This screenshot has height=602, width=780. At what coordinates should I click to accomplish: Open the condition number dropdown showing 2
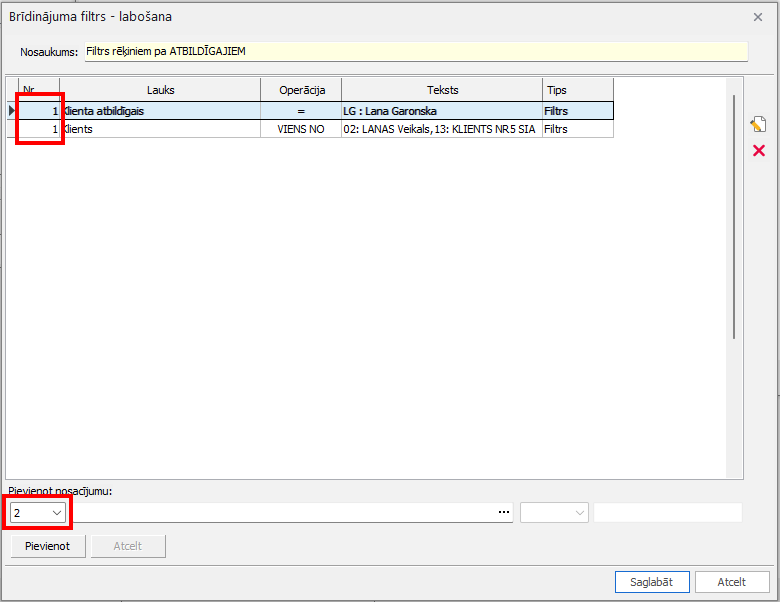coord(38,512)
